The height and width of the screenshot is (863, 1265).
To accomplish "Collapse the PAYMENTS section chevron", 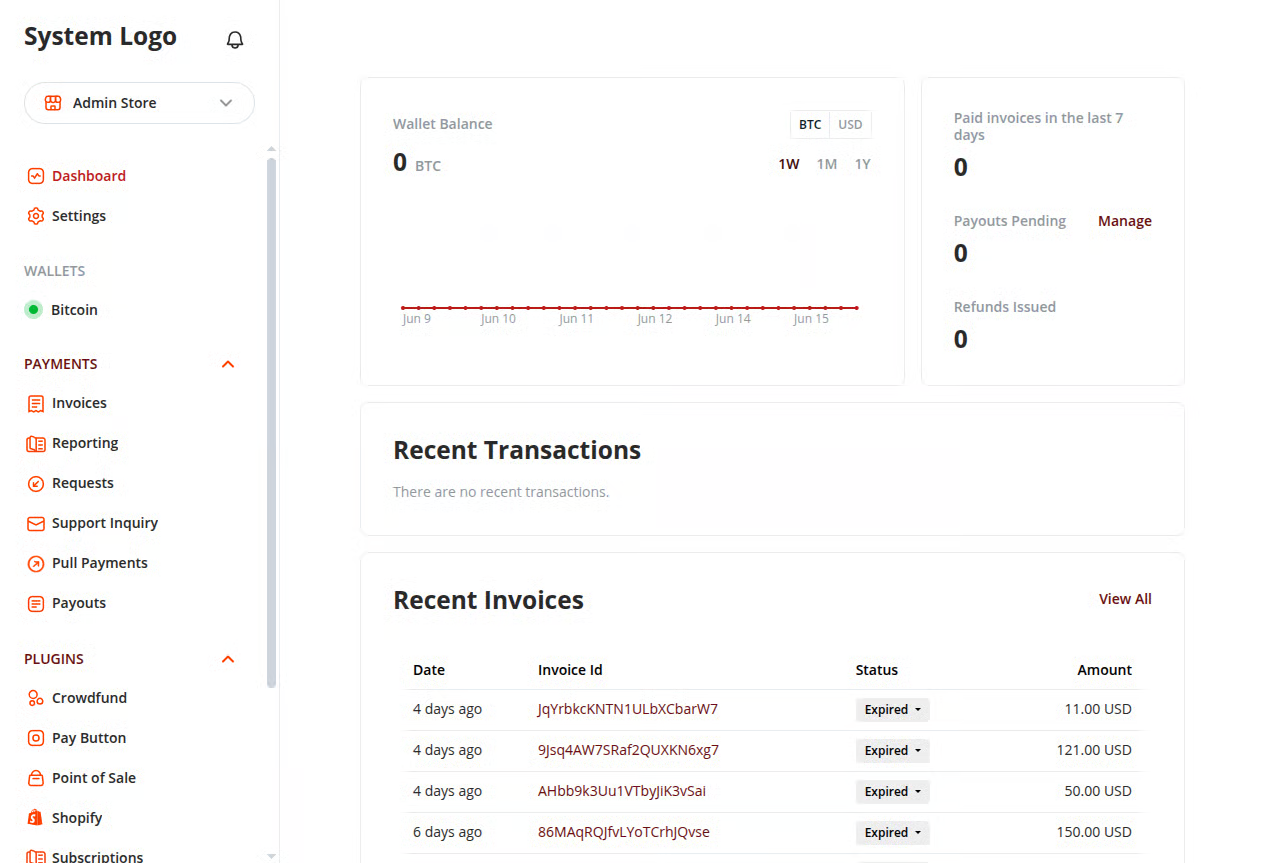I will (228, 364).
